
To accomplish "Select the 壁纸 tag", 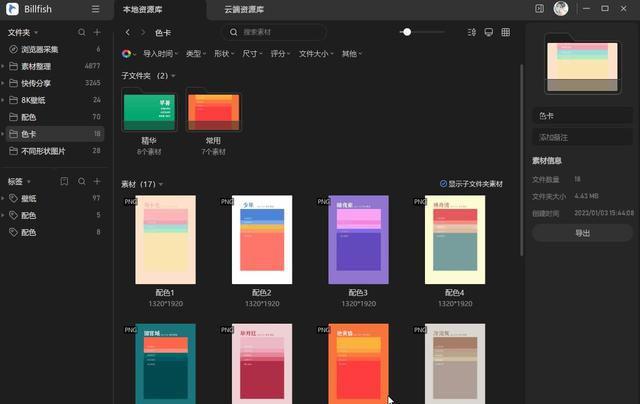I will [x=55, y=198].
